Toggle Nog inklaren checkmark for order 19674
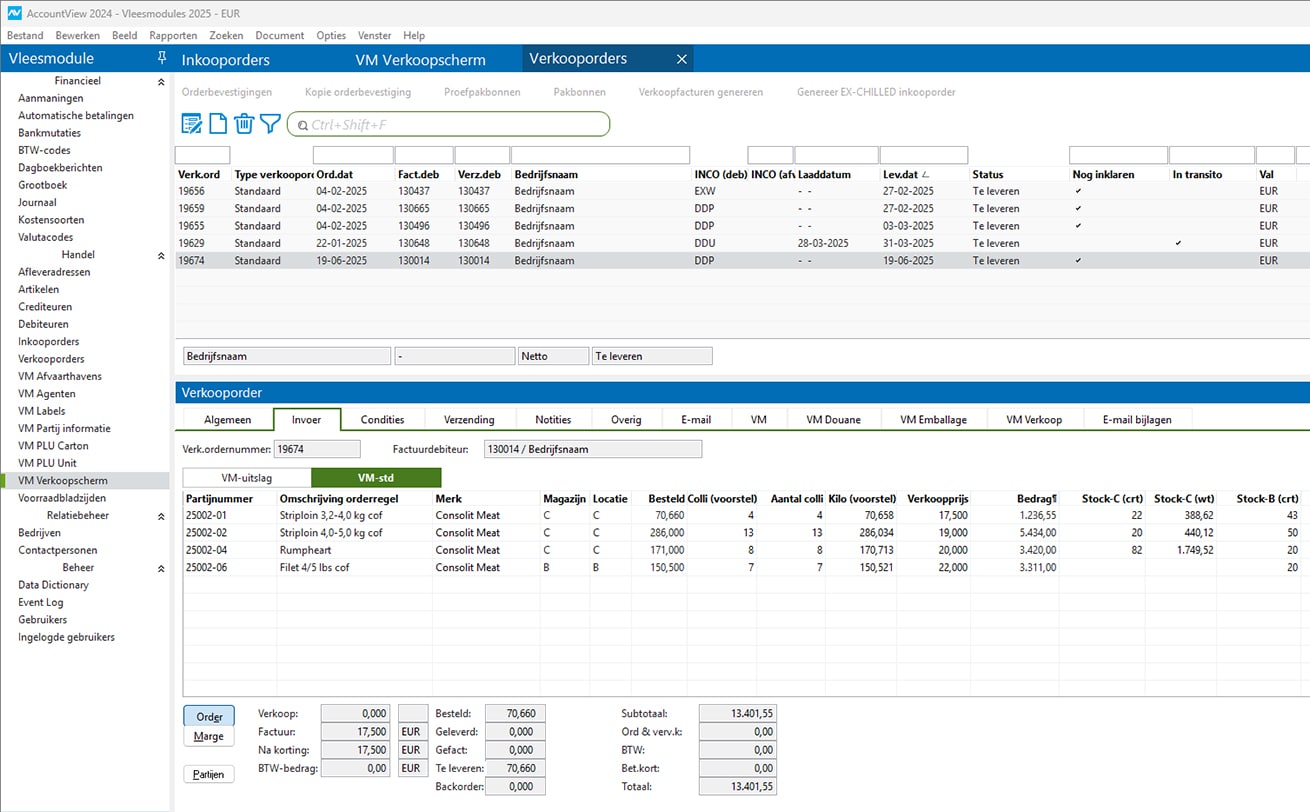Screen dimensions: 1310x812 (x=1078, y=260)
